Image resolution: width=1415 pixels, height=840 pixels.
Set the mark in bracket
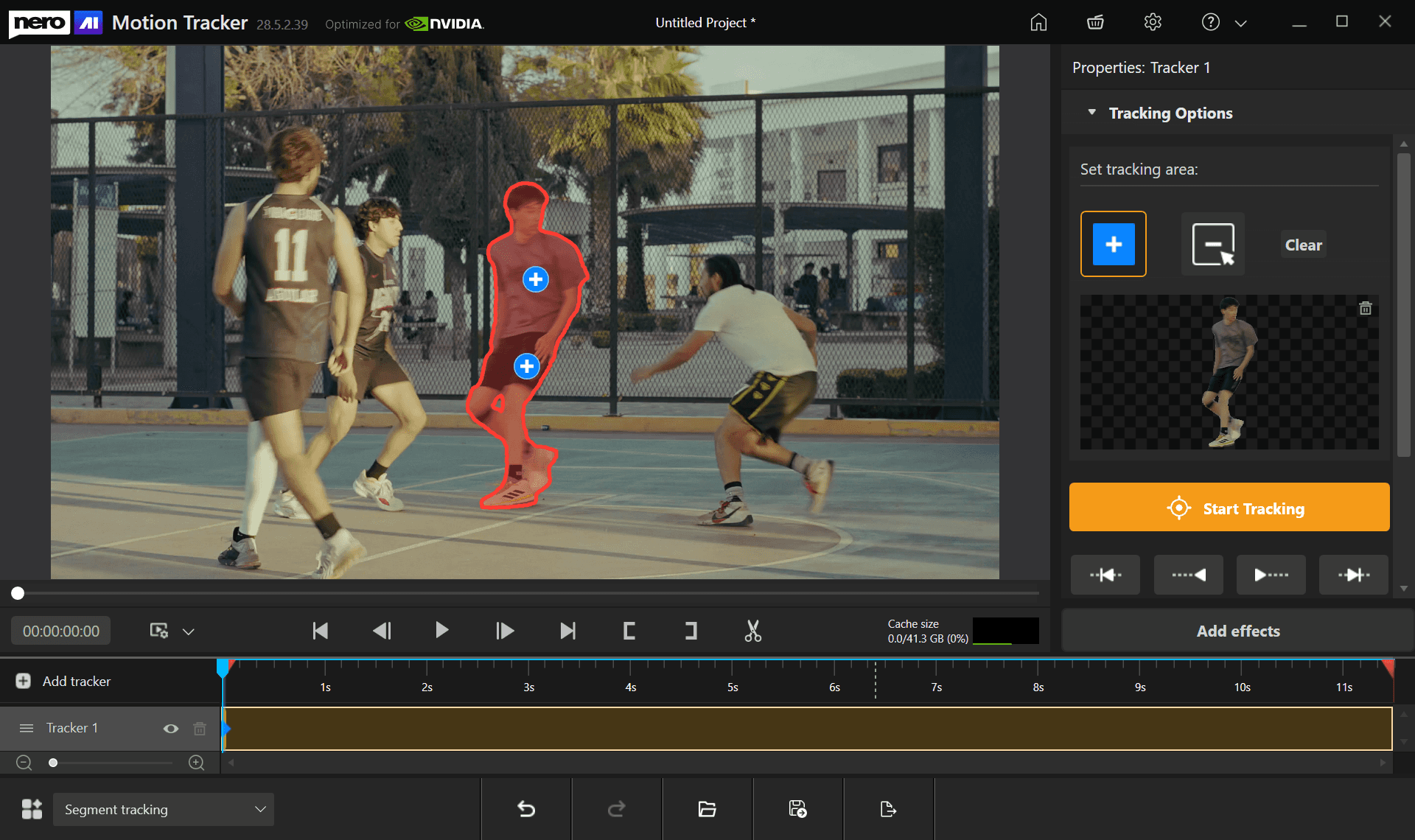click(629, 631)
